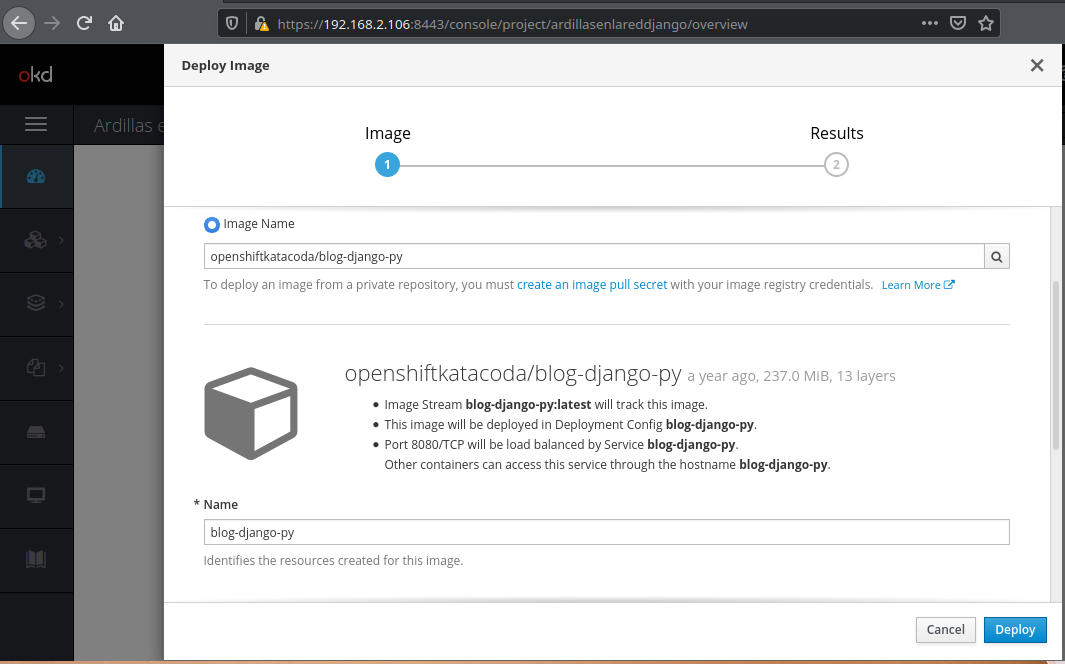The height and width of the screenshot is (664, 1065).
Task: Click the browser forward arrow
Action: coord(52,24)
